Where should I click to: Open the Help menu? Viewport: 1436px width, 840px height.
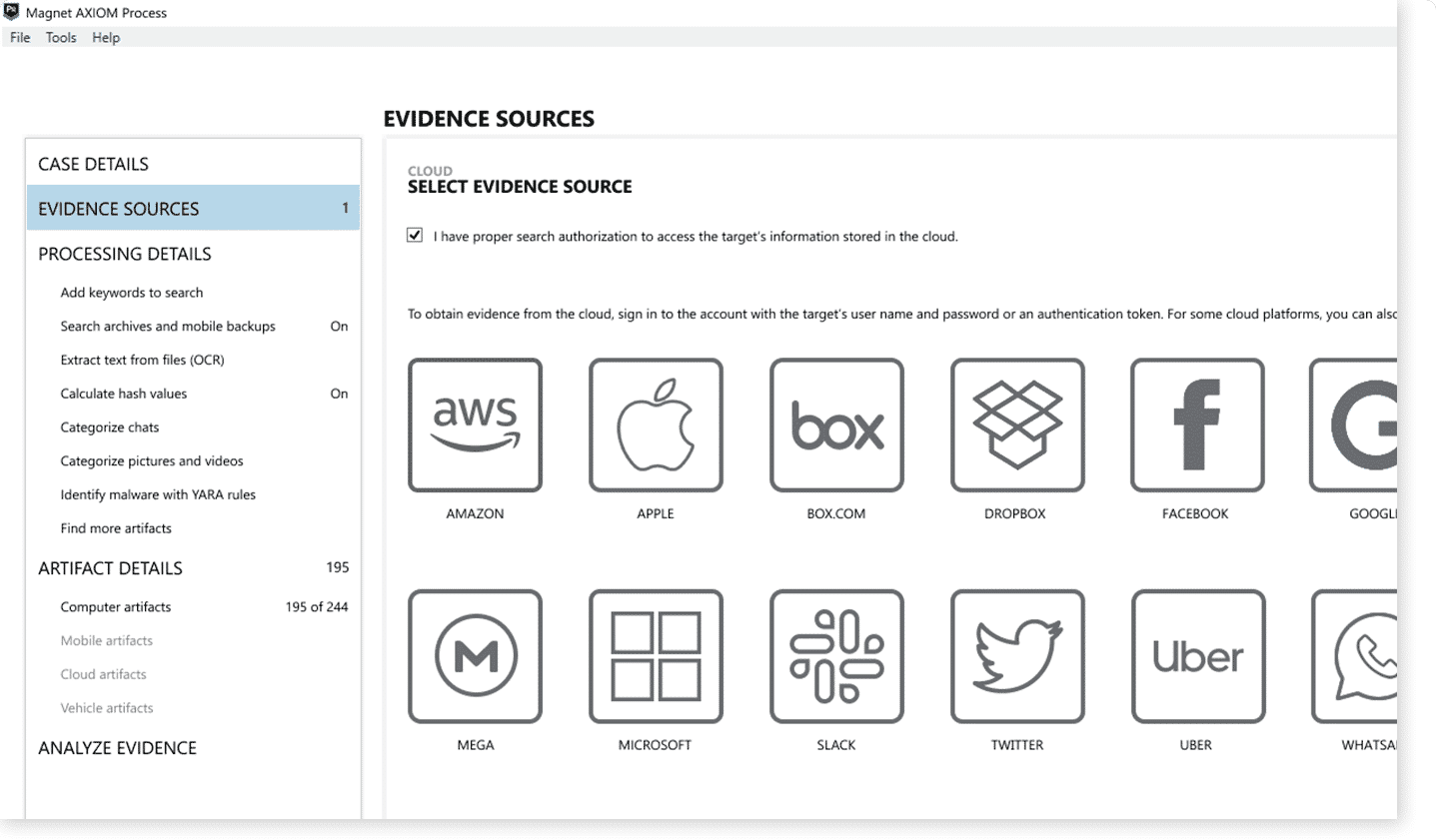[x=106, y=38]
